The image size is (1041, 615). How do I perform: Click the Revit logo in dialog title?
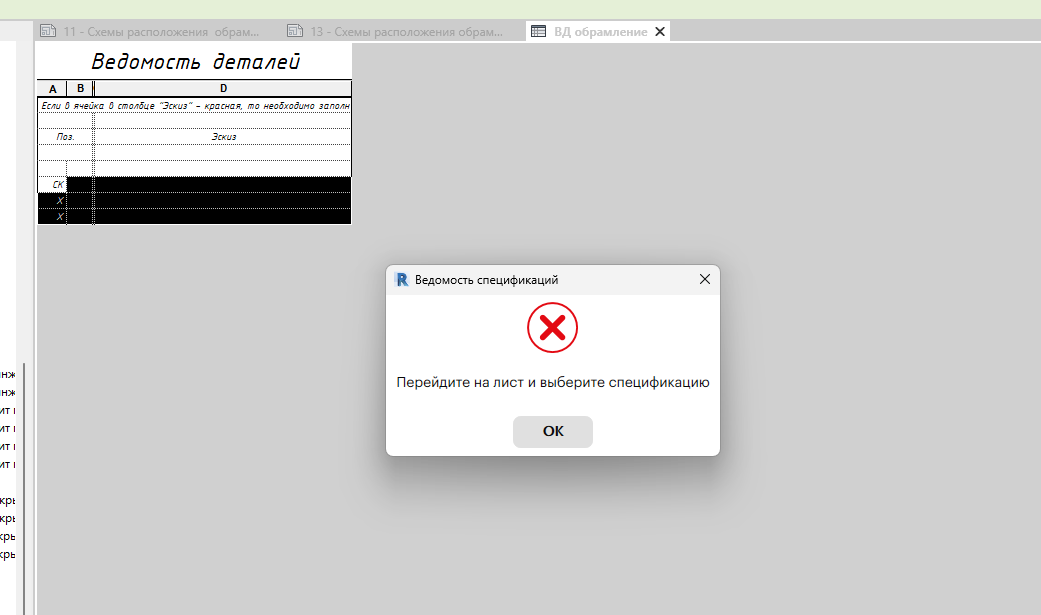pos(402,280)
